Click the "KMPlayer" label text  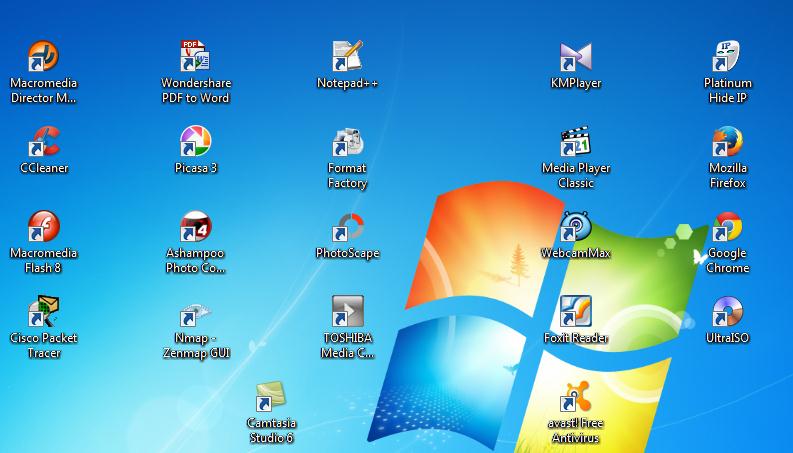576,83
